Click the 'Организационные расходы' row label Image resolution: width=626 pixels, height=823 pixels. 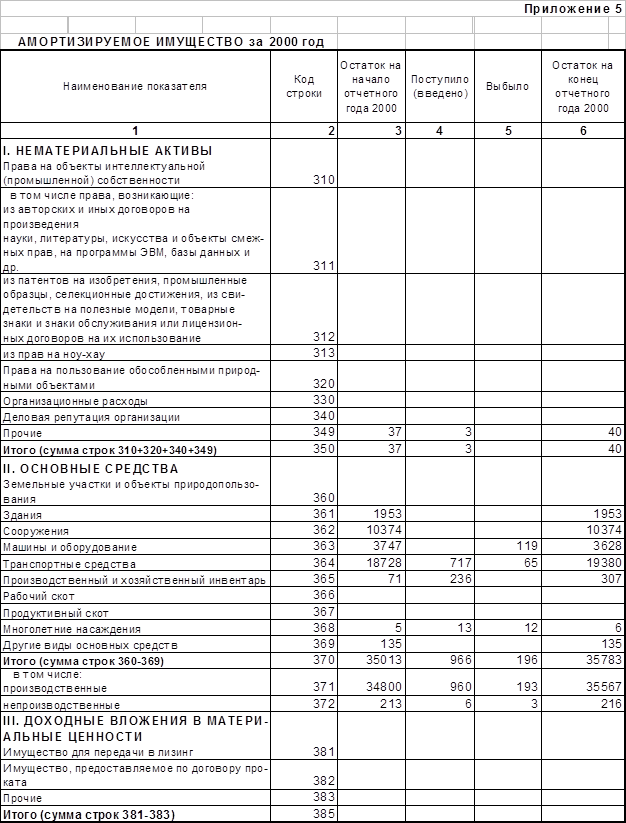[x=75, y=402]
